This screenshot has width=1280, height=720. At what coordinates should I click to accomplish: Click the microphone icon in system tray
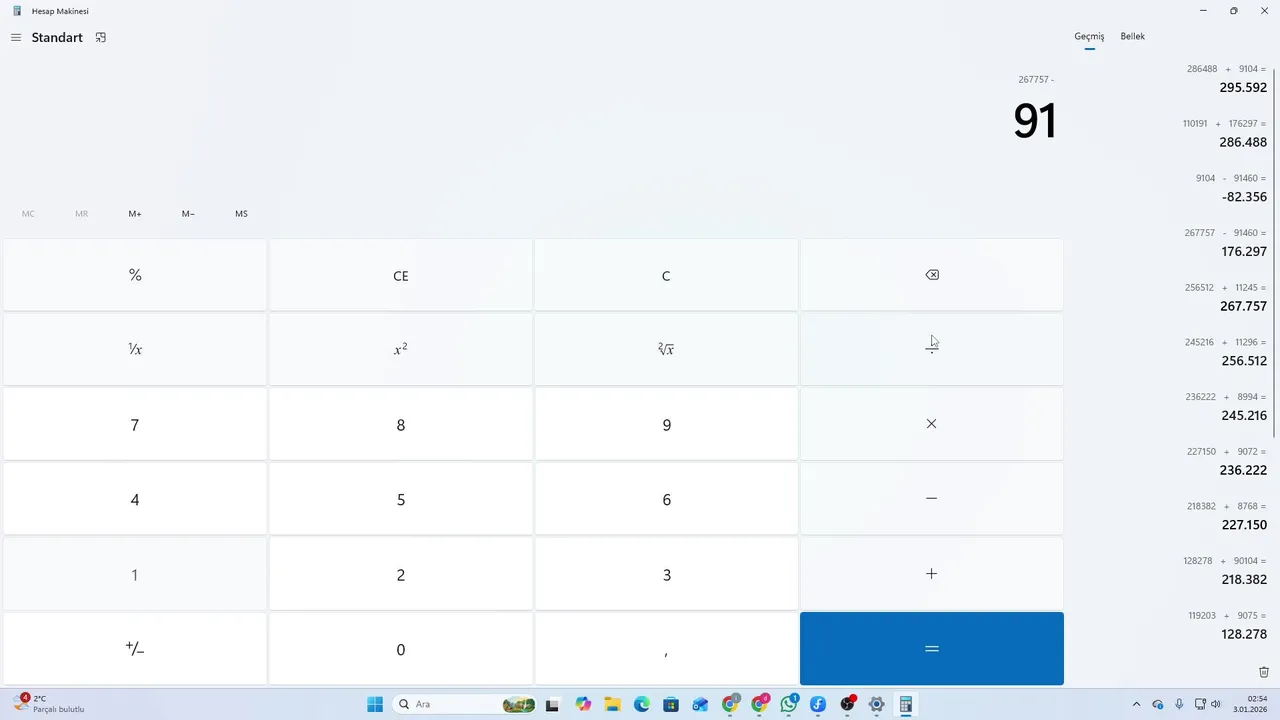[x=1179, y=704]
